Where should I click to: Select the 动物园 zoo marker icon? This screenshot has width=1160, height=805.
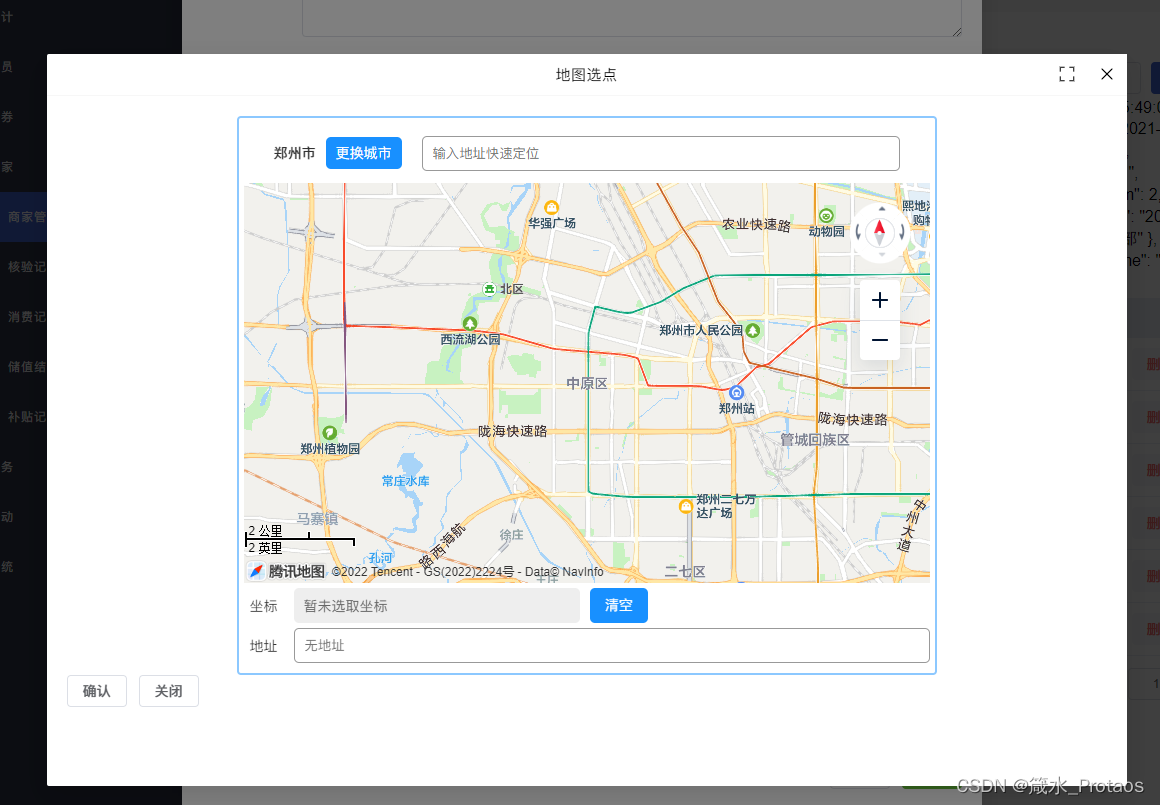[826, 216]
